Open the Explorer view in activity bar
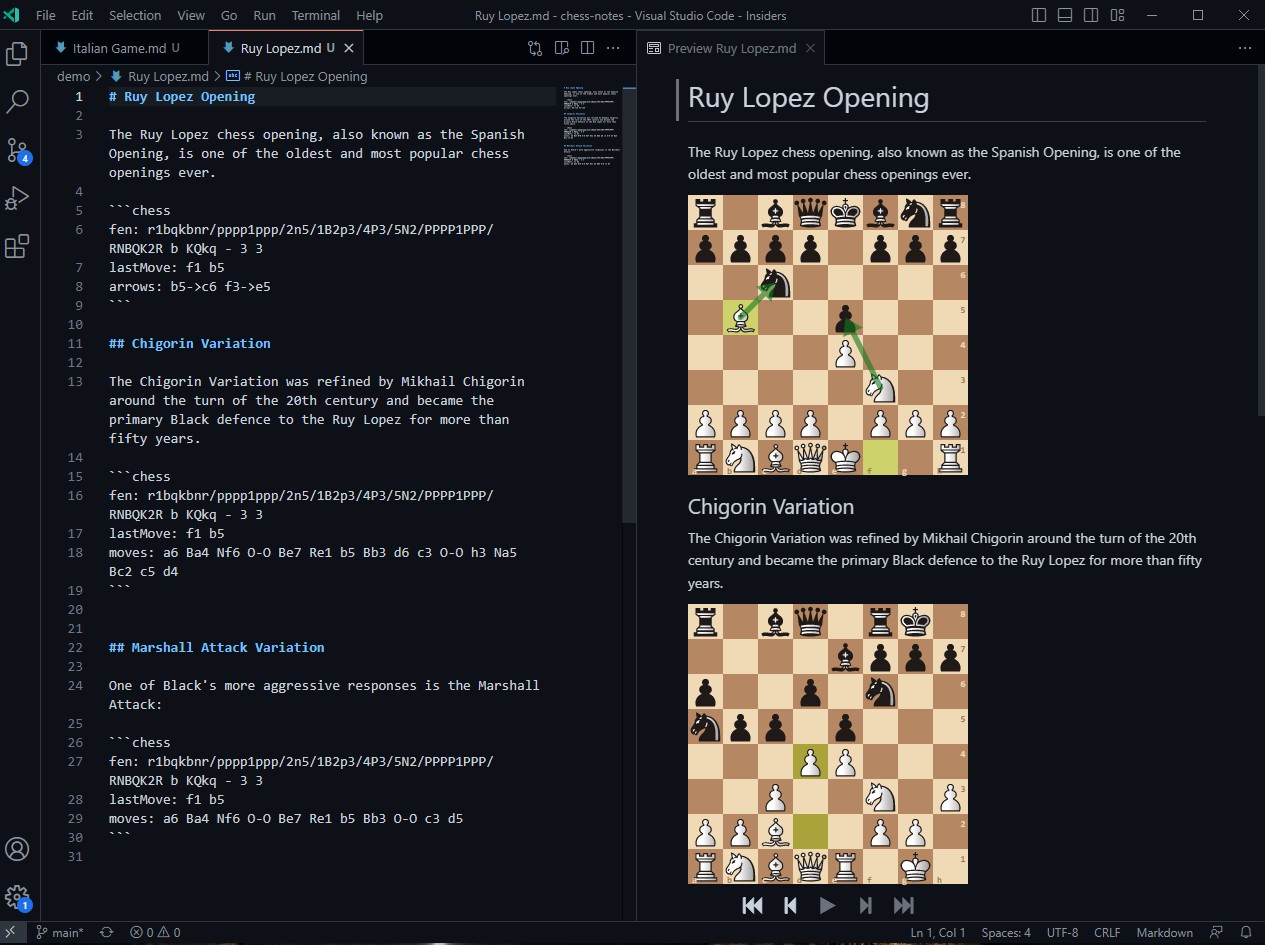 click(x=17, y=54)
